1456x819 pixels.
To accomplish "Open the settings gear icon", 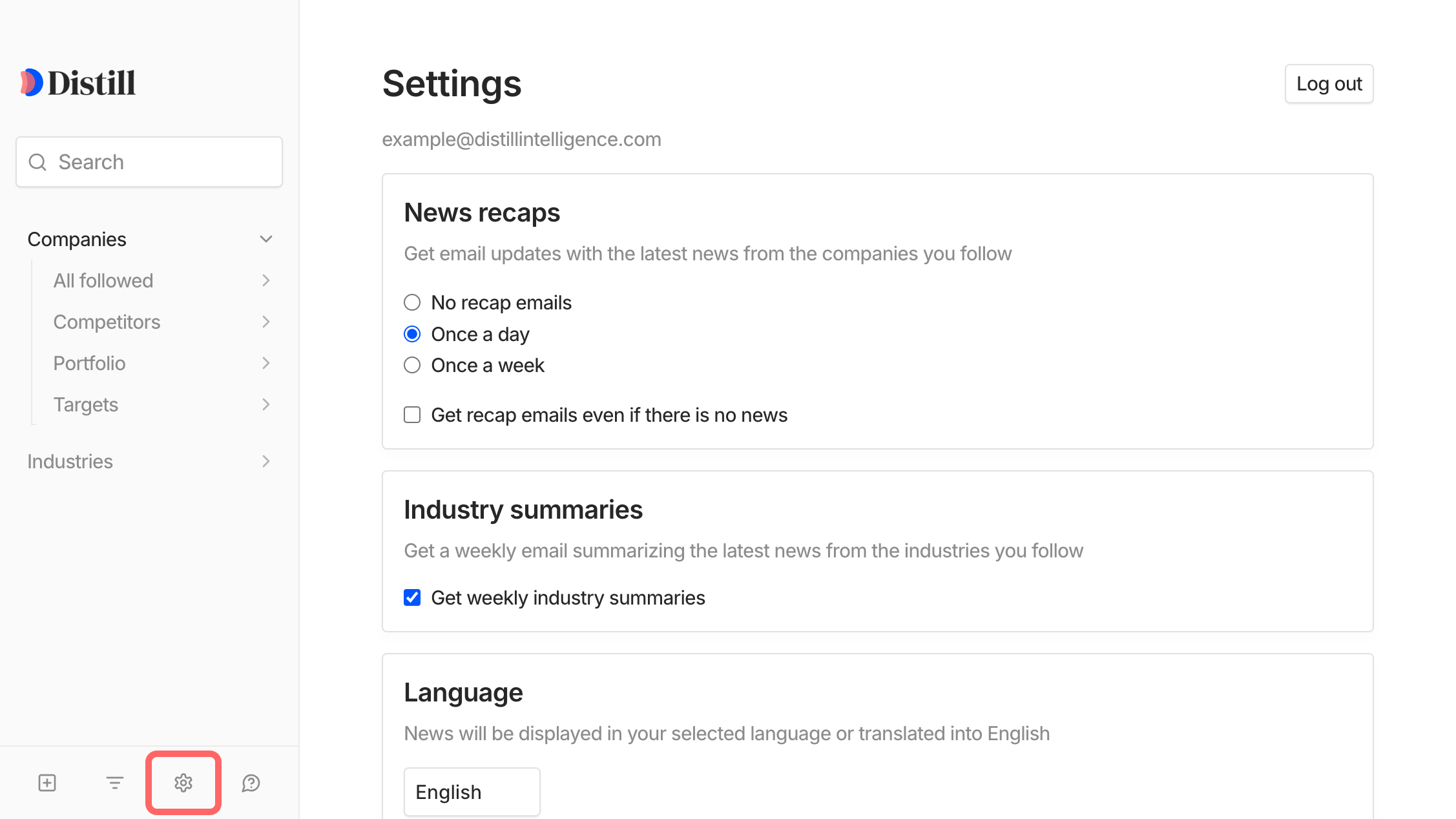I will pyautogui.click(x=183, y=783).
